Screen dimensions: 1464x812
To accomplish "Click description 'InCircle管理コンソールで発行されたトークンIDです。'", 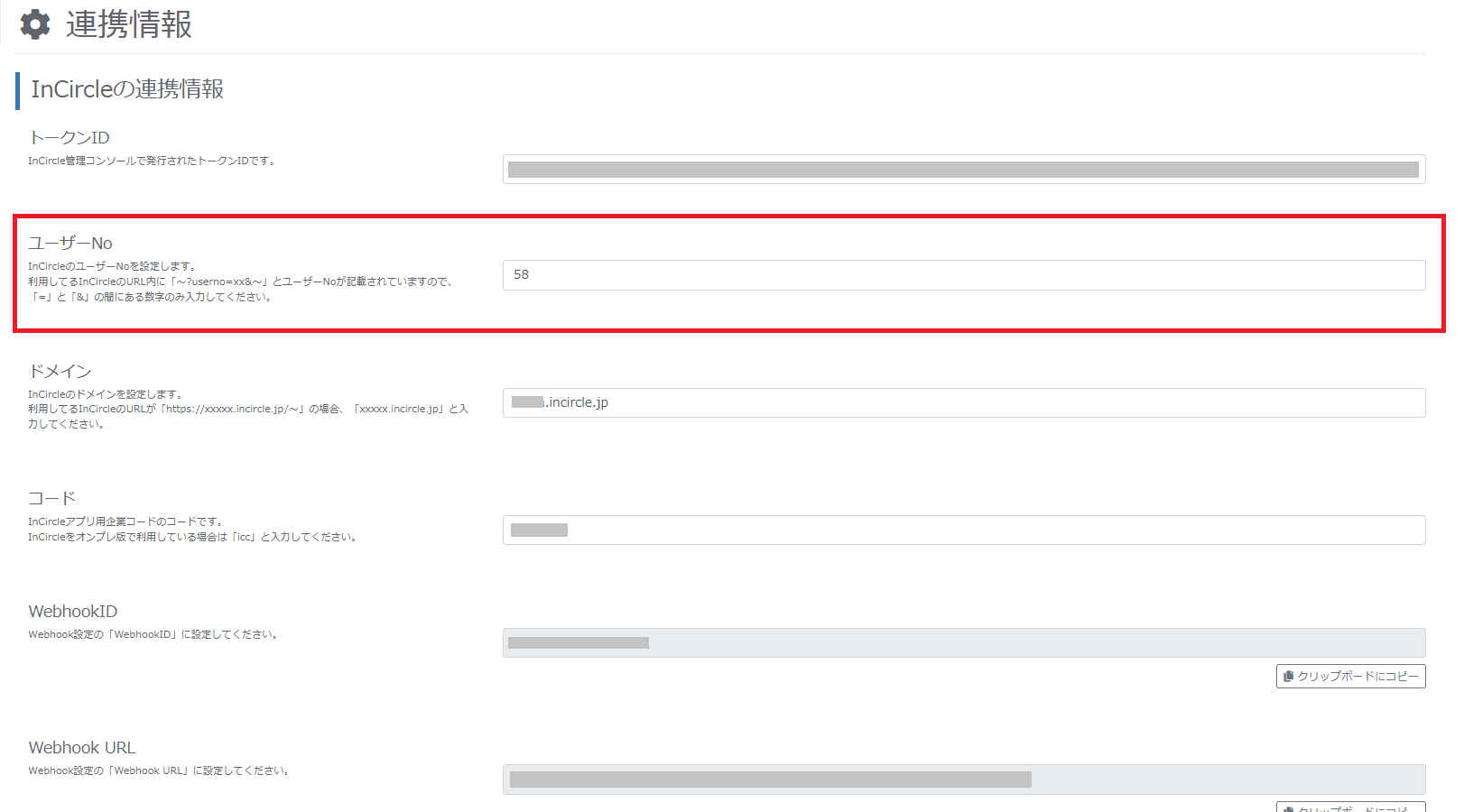I will click(x=152, y=161).
